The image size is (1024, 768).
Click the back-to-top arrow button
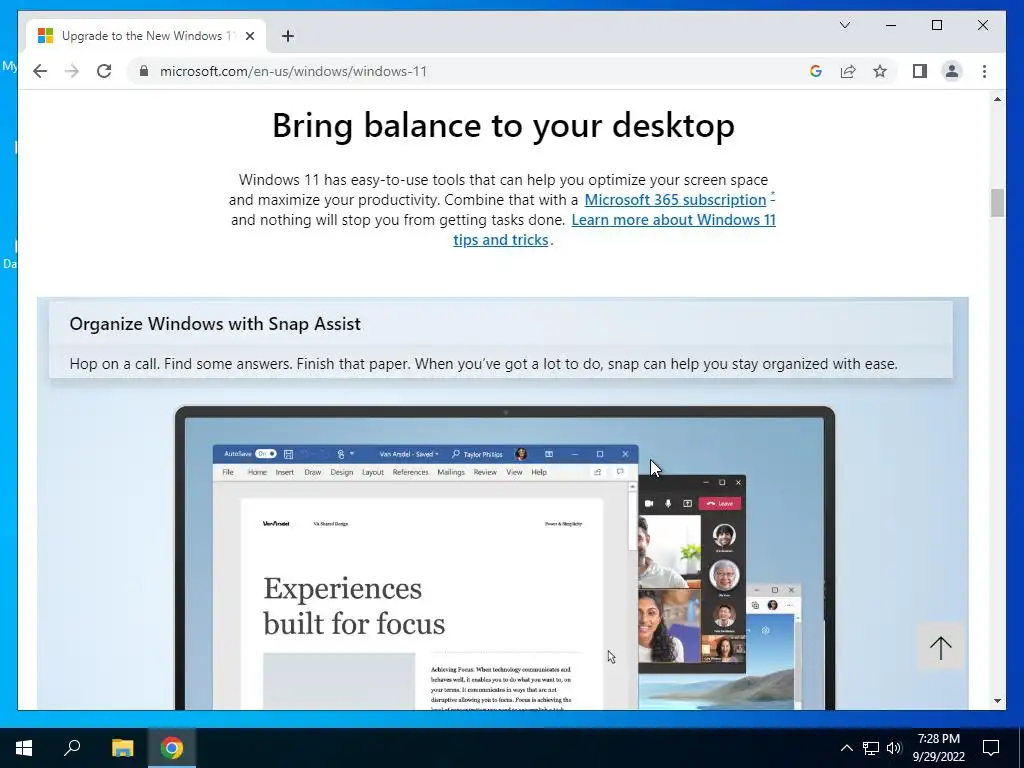(x=940, y=647)
